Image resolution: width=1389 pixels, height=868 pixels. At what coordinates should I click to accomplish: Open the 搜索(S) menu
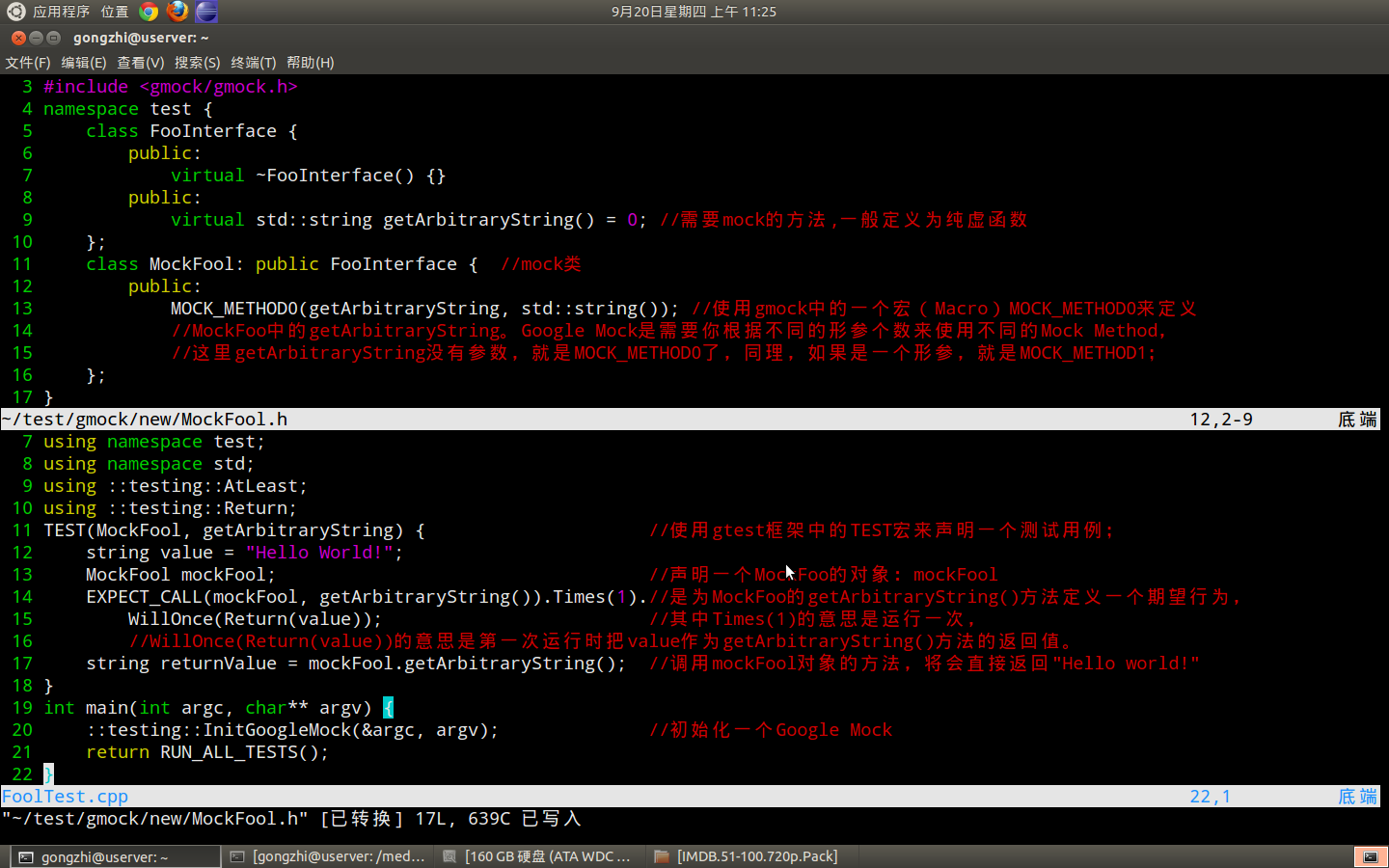(197, 63)
